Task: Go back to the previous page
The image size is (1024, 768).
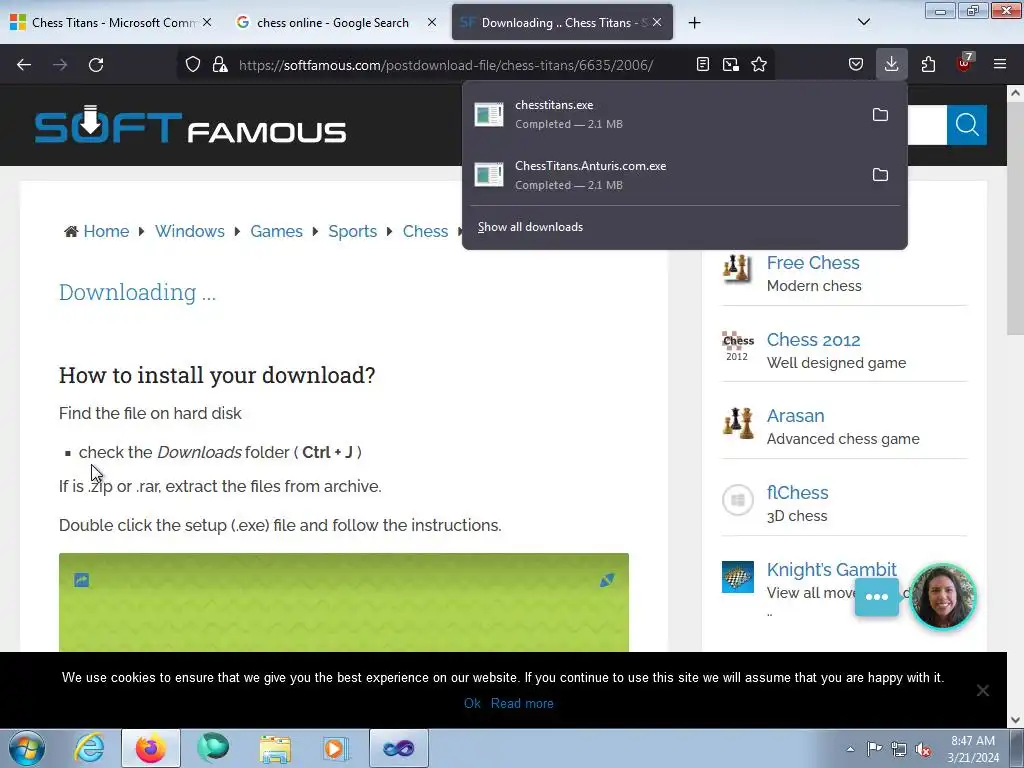Action: click(24, 65)
